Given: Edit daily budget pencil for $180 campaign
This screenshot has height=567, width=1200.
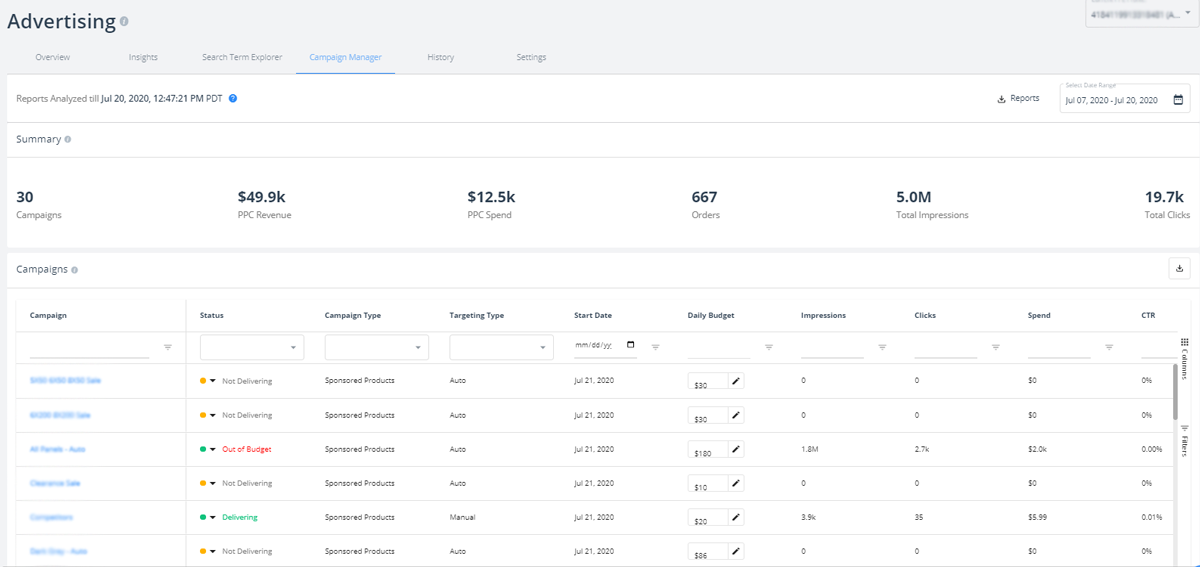Looking at the screenshot, I should [736, 450].
